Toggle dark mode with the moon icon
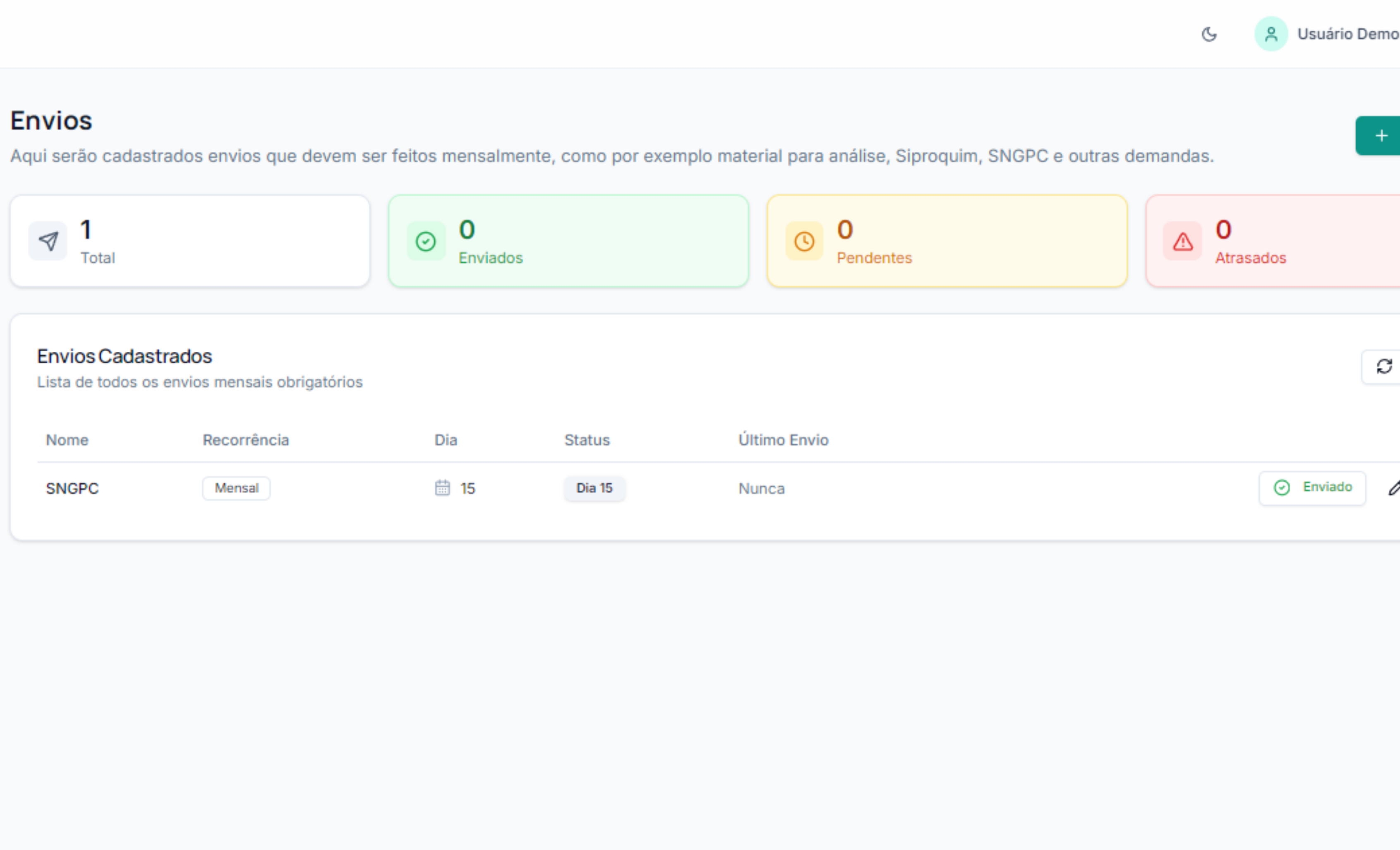 click(1209, 34)
